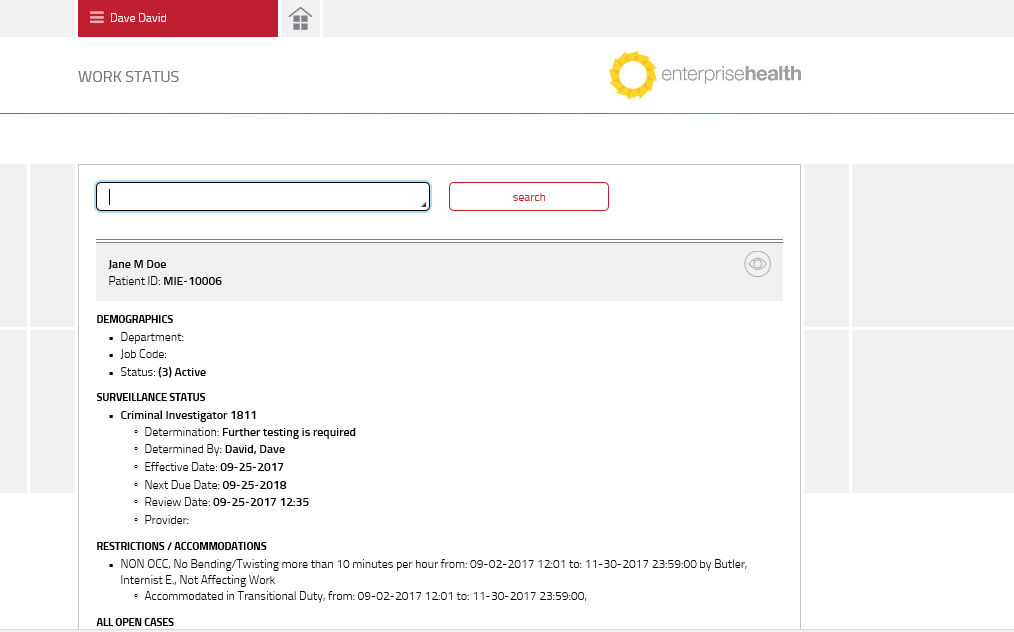Select the Jane M Doe patient name
The width and height of the screenshot is (1014, 632).
point(137,264)
